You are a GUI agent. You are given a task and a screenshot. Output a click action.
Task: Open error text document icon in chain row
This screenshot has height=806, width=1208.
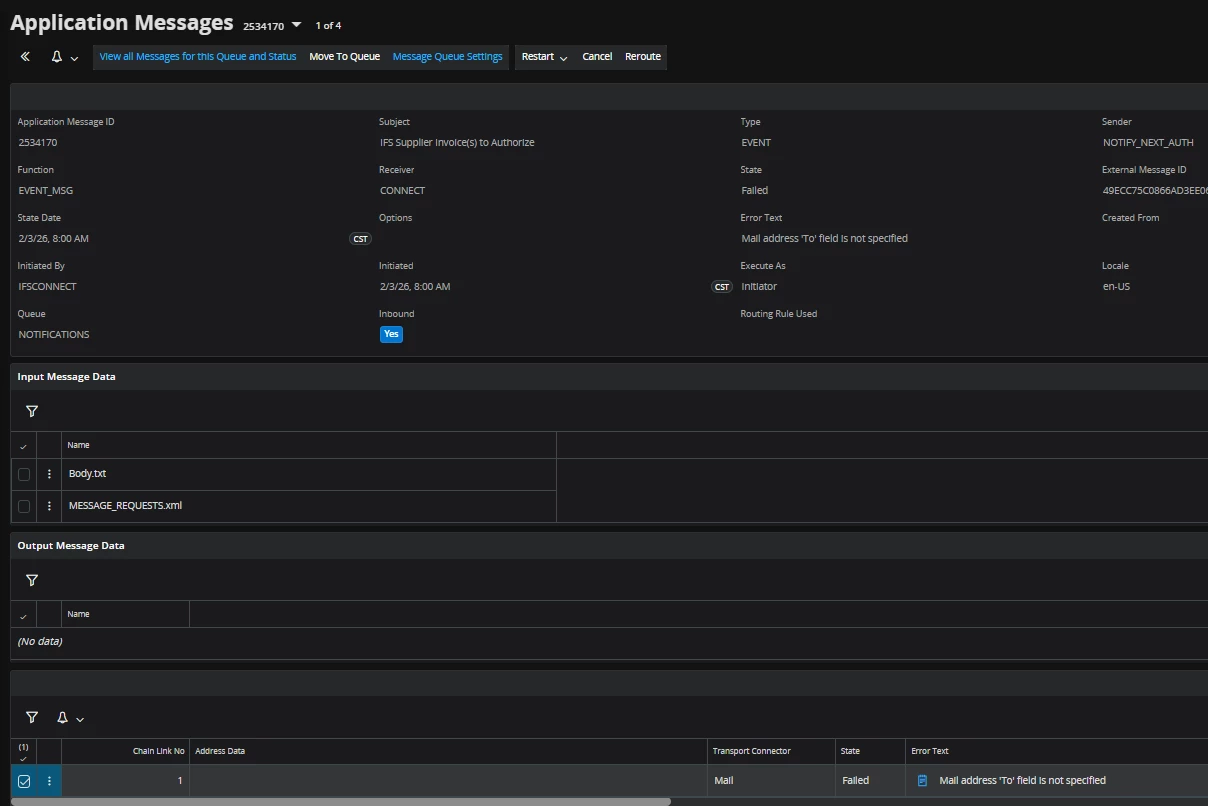(x=923, y=780)
